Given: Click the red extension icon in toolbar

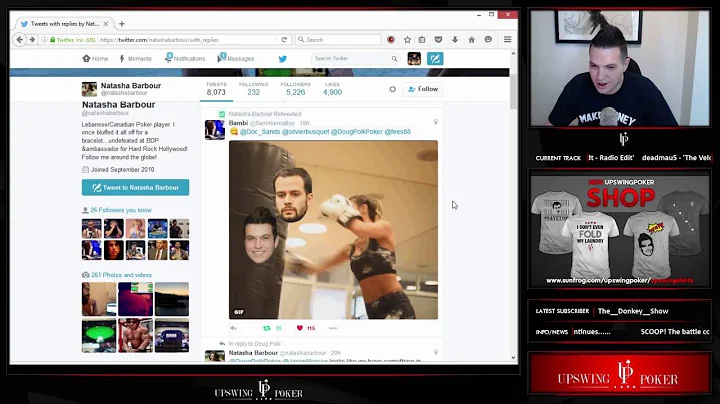Looking at the screenshot, I should tap(391, 40).
